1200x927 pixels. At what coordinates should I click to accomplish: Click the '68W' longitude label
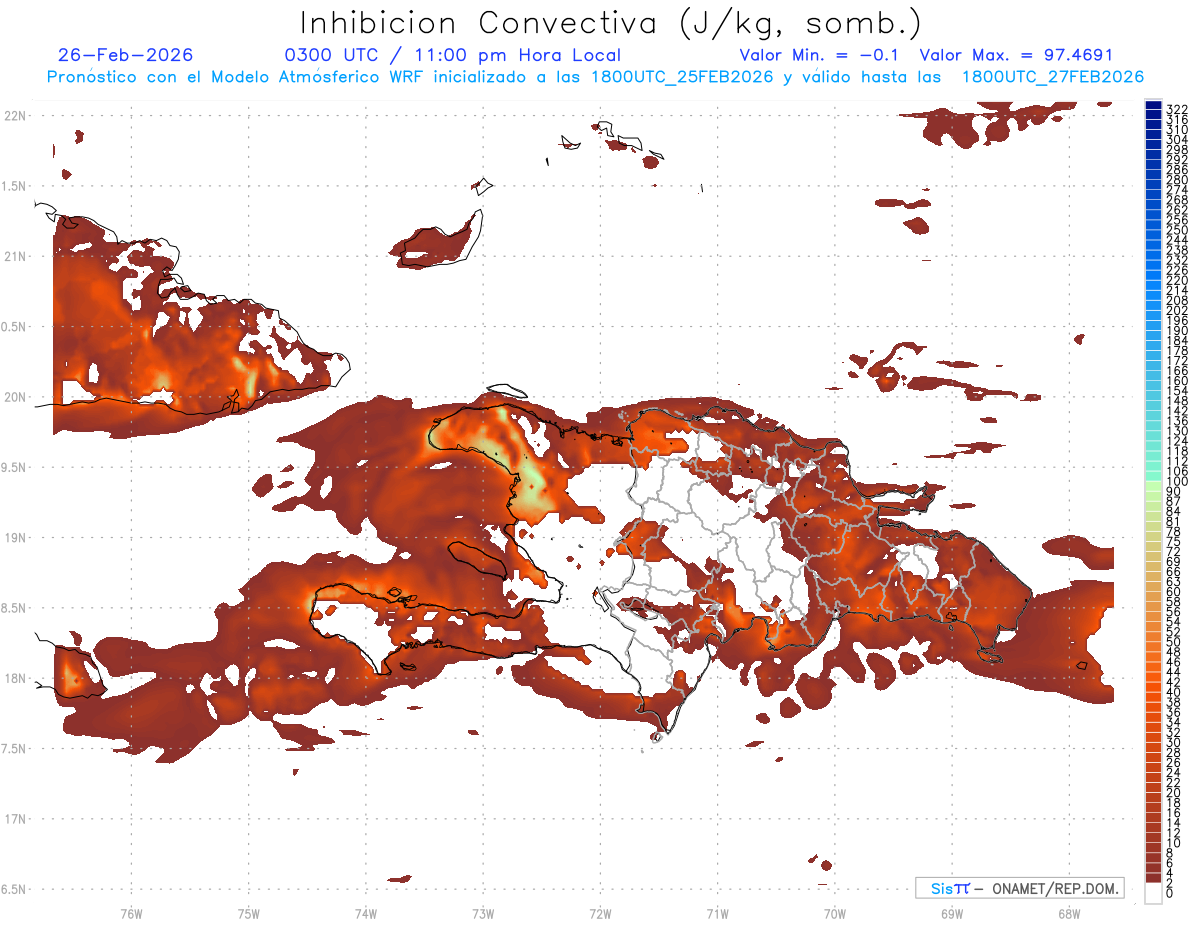(1069, 913)
